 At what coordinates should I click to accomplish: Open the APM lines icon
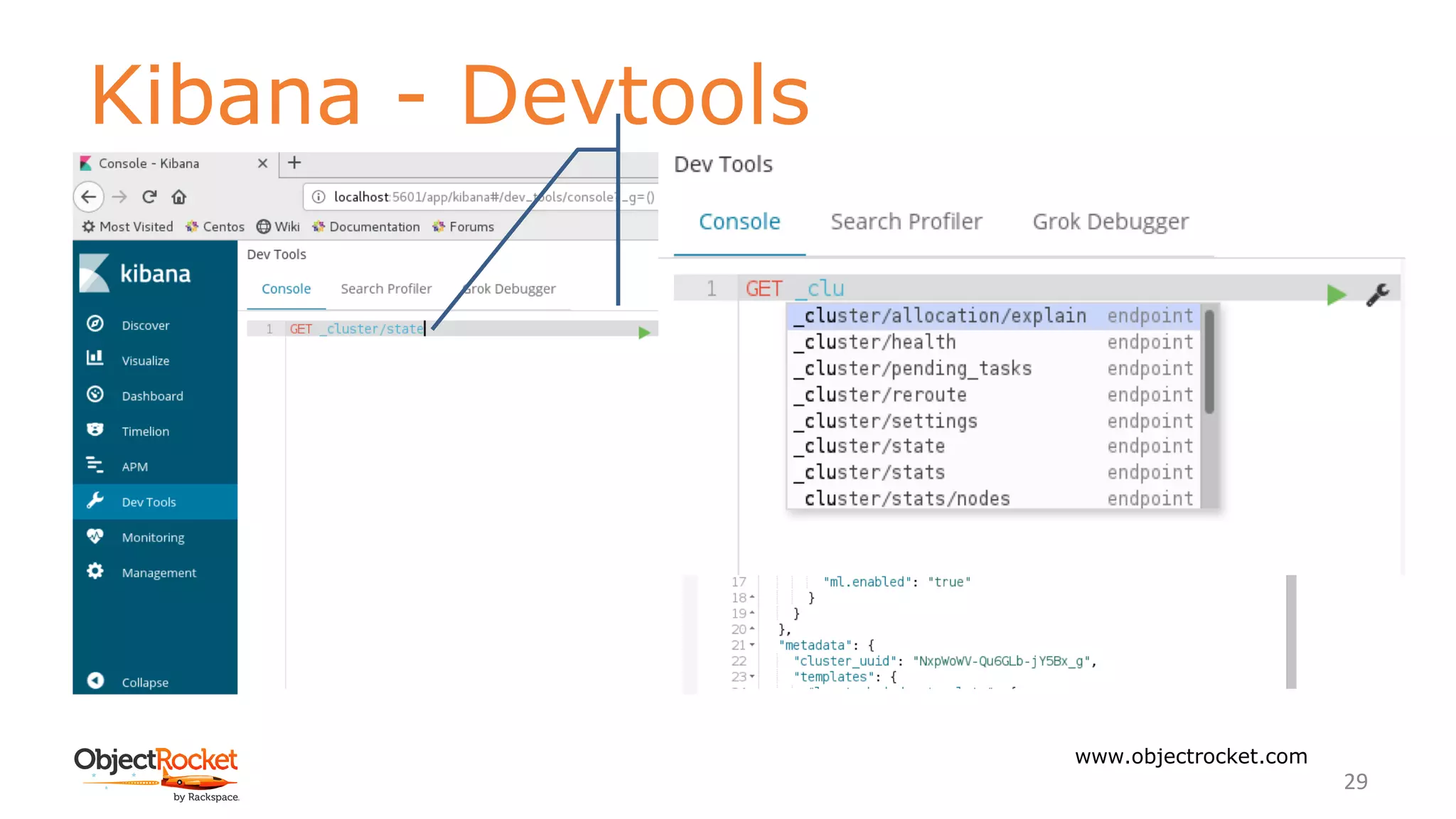[x=95, y=465]
